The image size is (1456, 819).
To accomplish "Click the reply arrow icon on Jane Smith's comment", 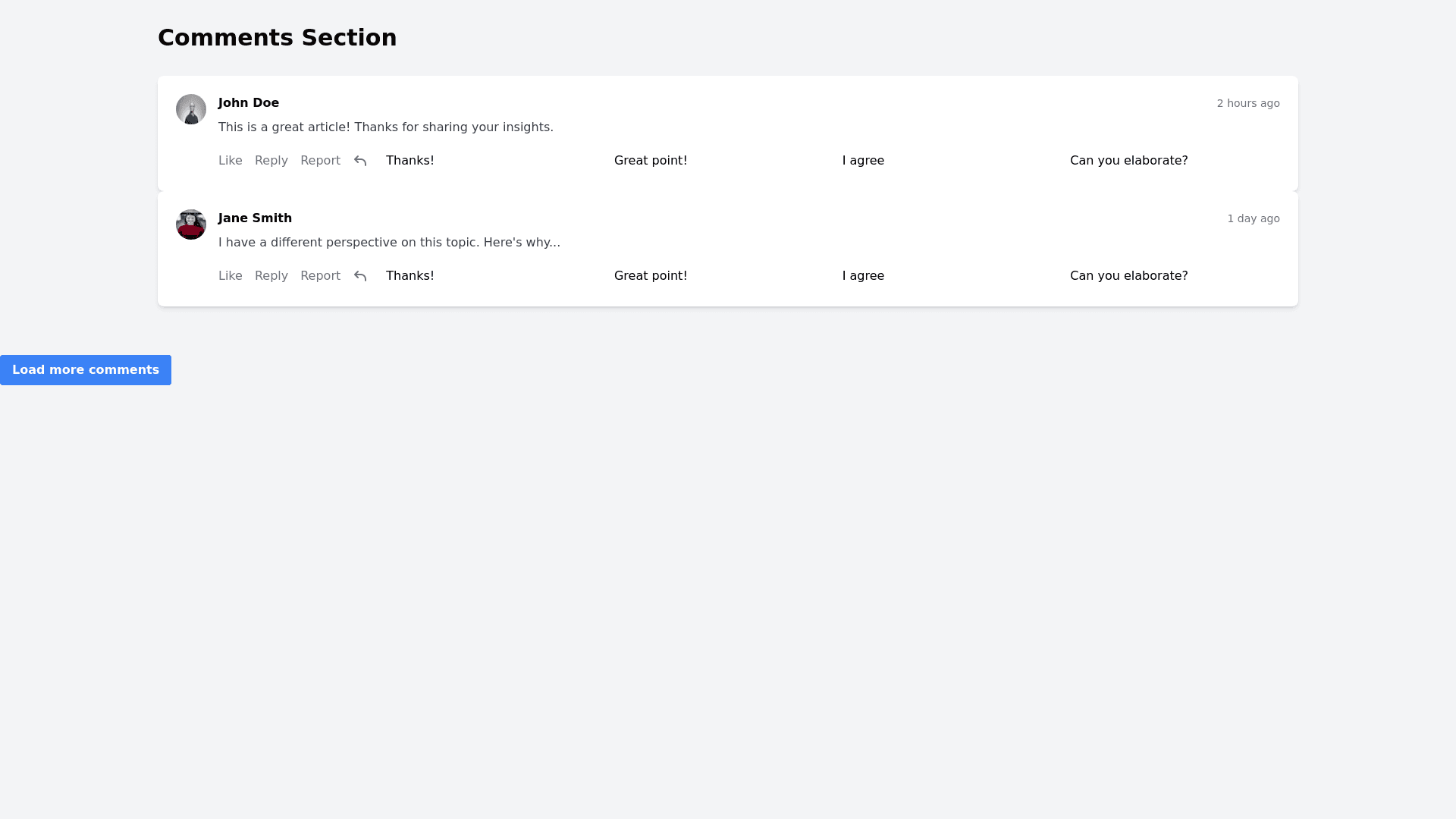I will click(x=360, y=276).
